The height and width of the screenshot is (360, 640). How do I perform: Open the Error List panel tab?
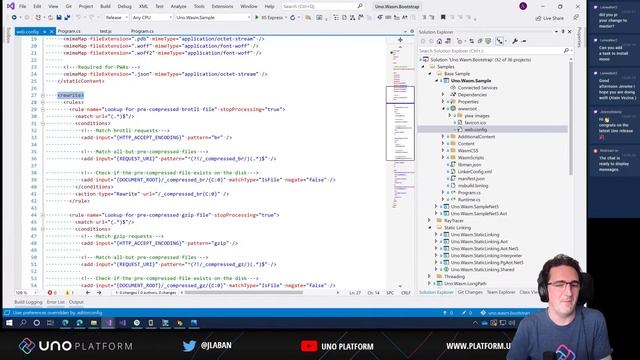click(x=56, y=302)
